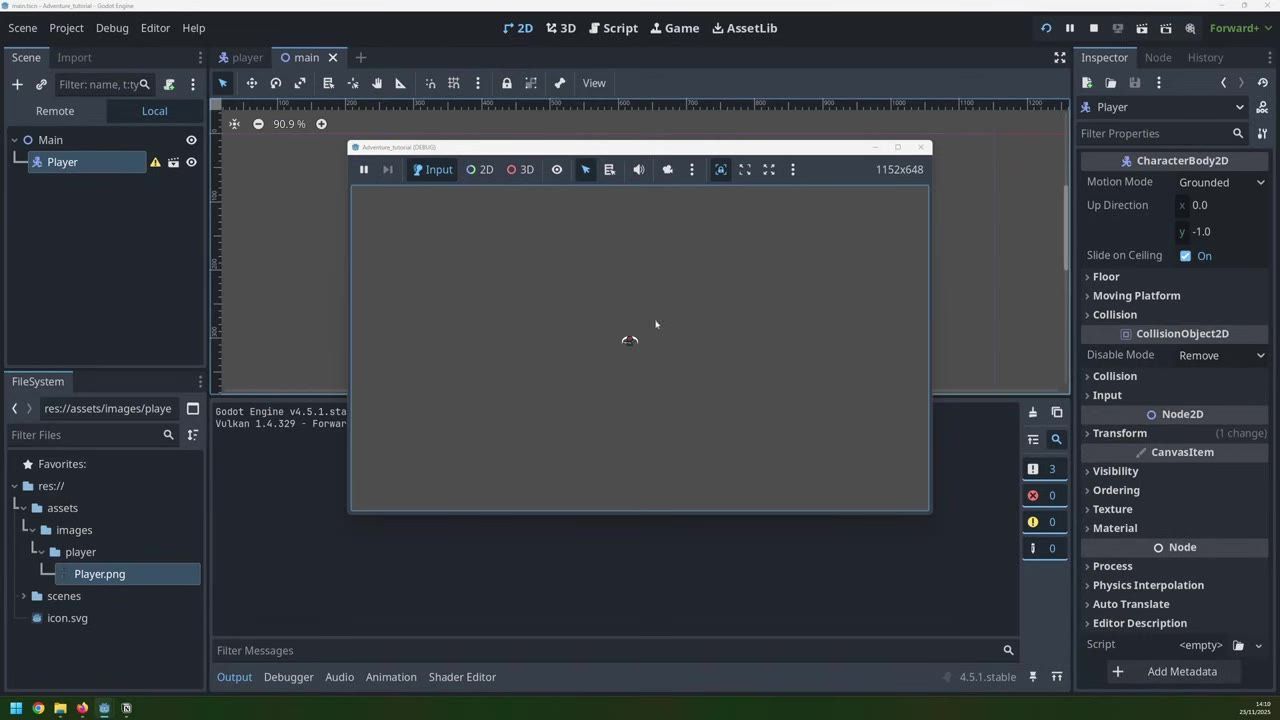
Task: Open object history clock icon in Inspector
Action: 1262,83
